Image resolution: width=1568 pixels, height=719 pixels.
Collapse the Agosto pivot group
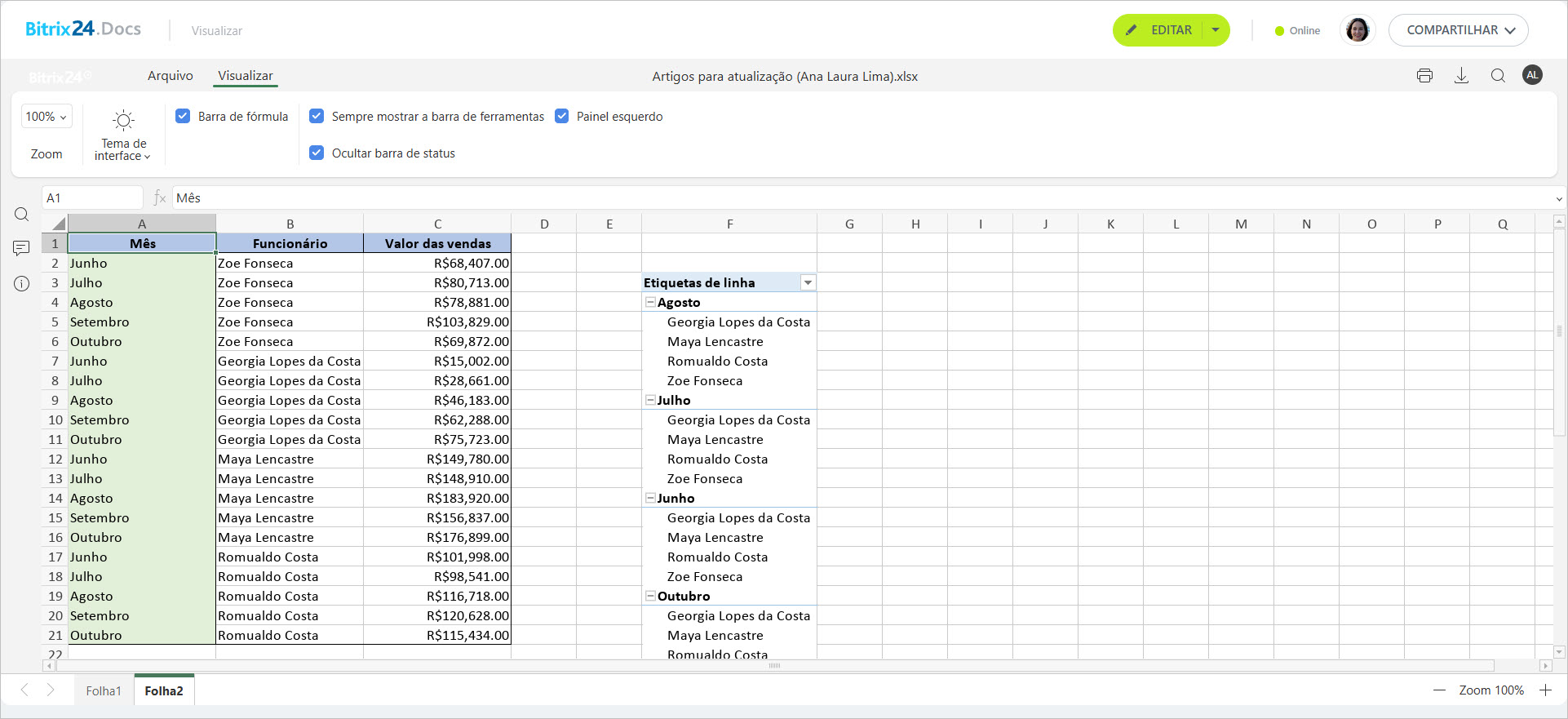(x=650, y=302)
